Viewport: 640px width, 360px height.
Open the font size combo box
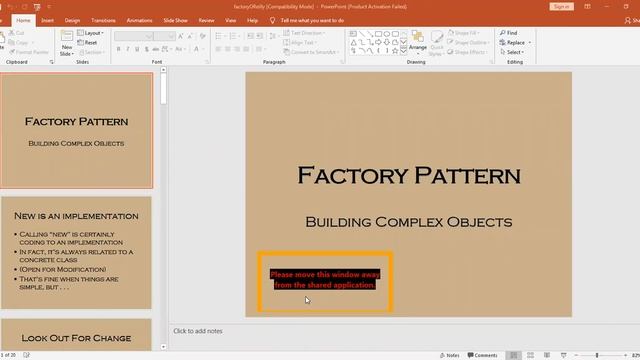point(164,37)
